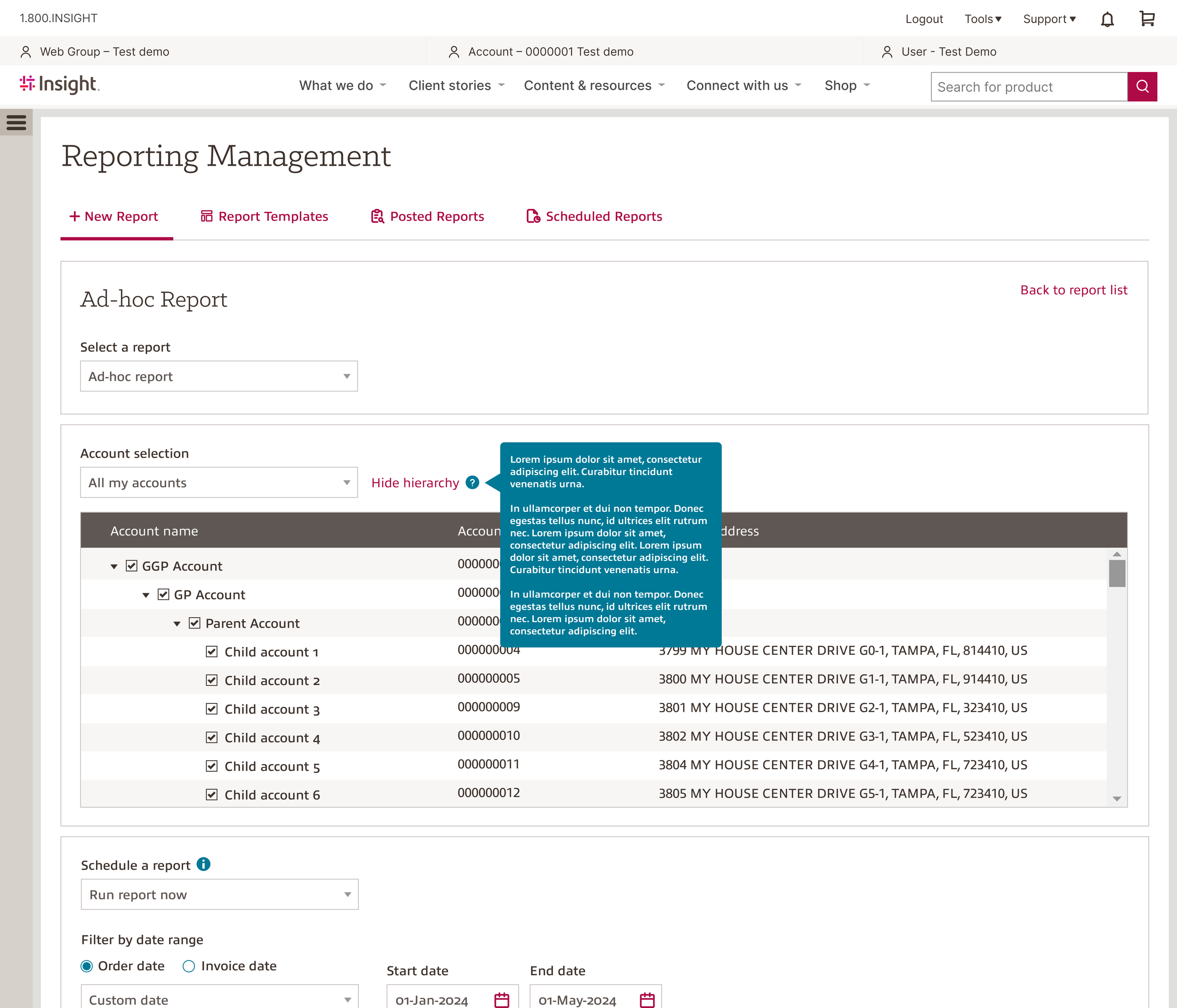
Task: Select the Invoice date radio button
Action: tap(189, 966)
